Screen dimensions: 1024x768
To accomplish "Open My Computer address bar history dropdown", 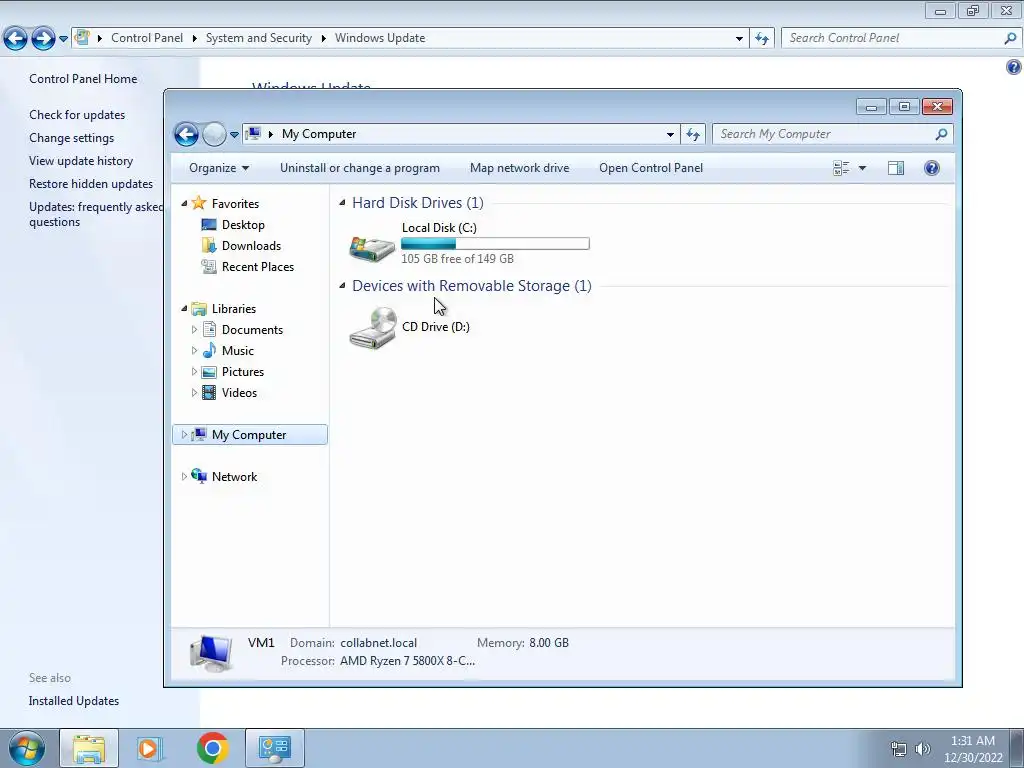I will pyautogui.click(x=670, y=135).
